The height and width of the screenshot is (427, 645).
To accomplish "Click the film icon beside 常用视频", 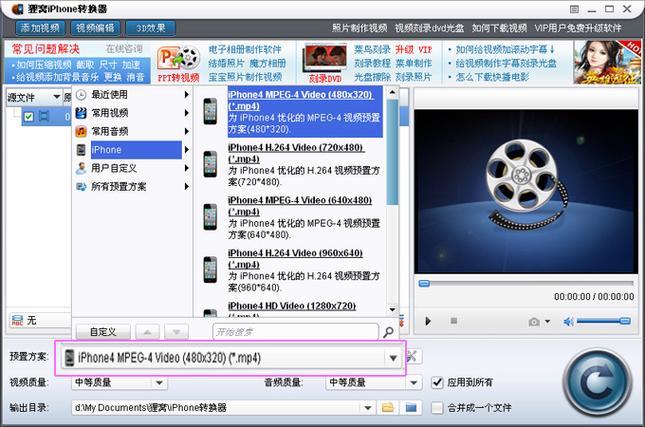I will point(81,113).
